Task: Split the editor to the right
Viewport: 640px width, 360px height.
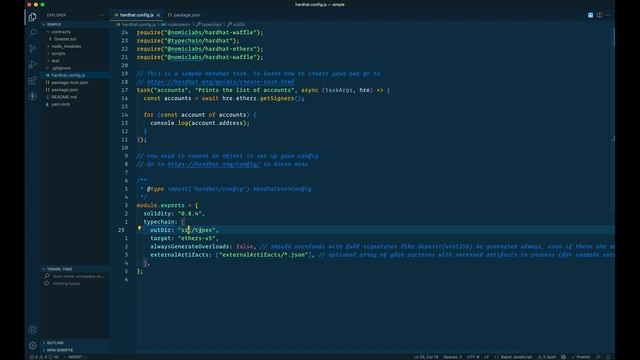Action: click(x=599, y=15)
